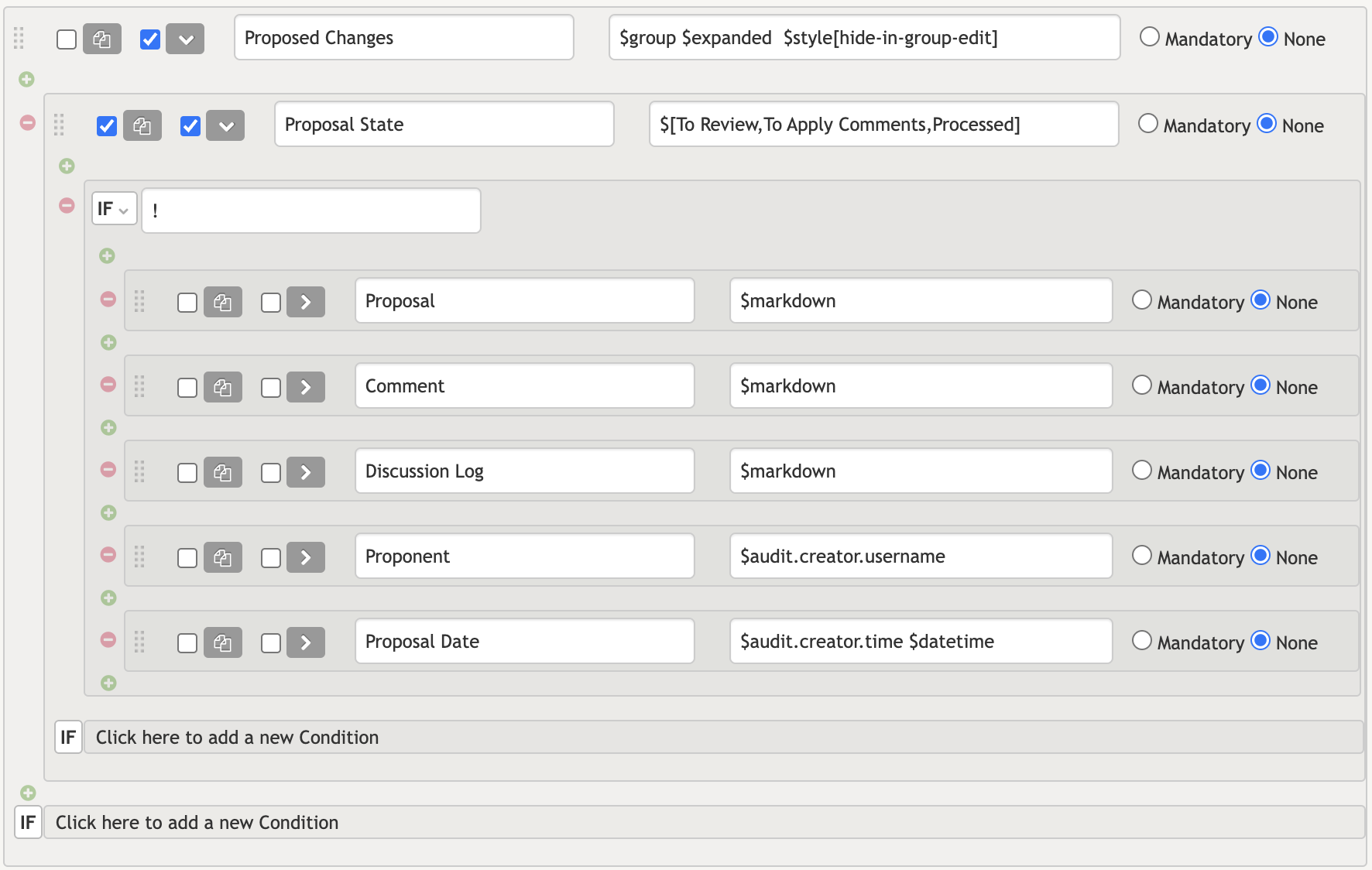Open the IF condition type dropdown
The image size is (1372, 870).
click(115, 208)
